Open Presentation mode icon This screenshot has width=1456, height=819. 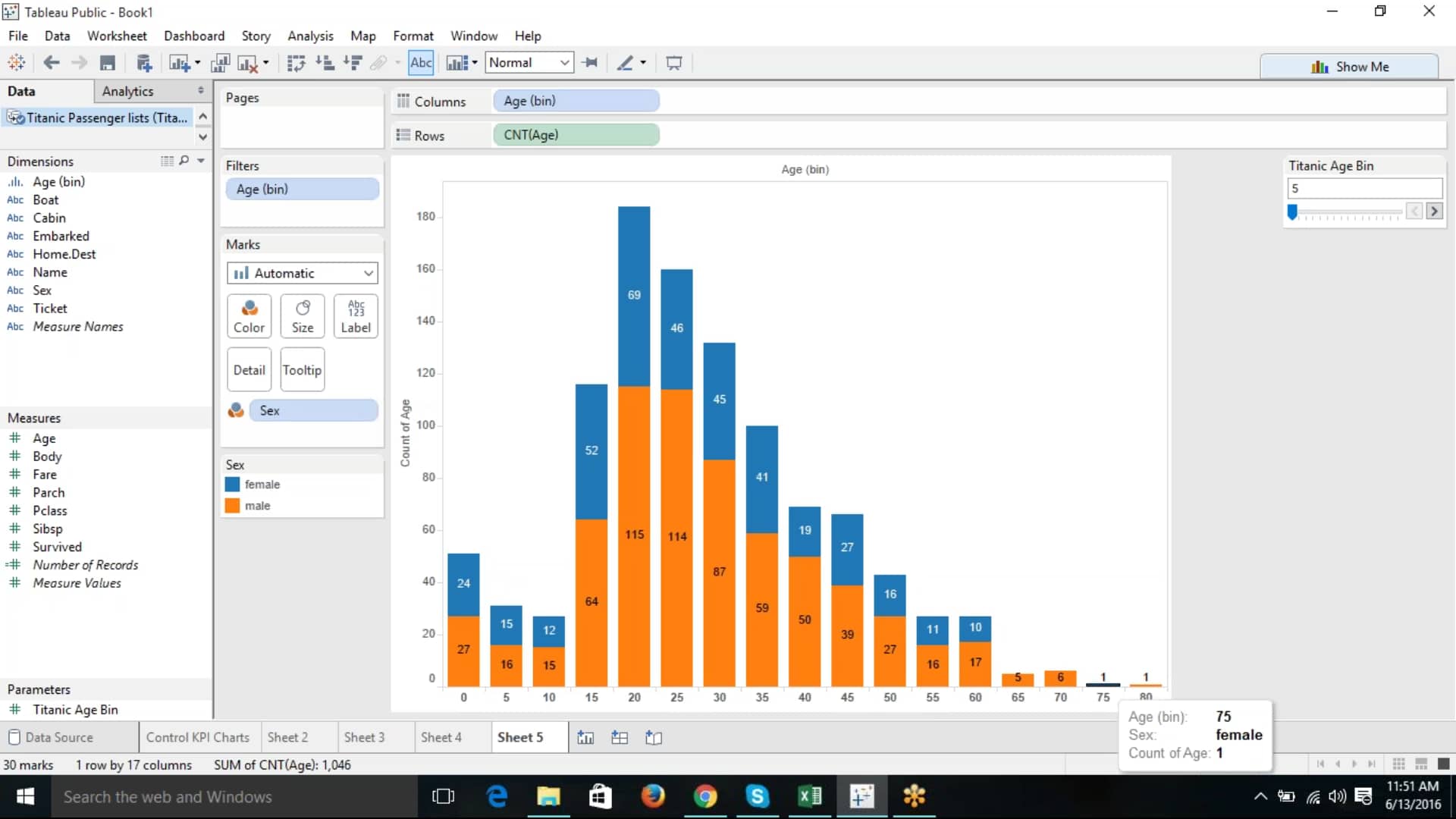673,63
